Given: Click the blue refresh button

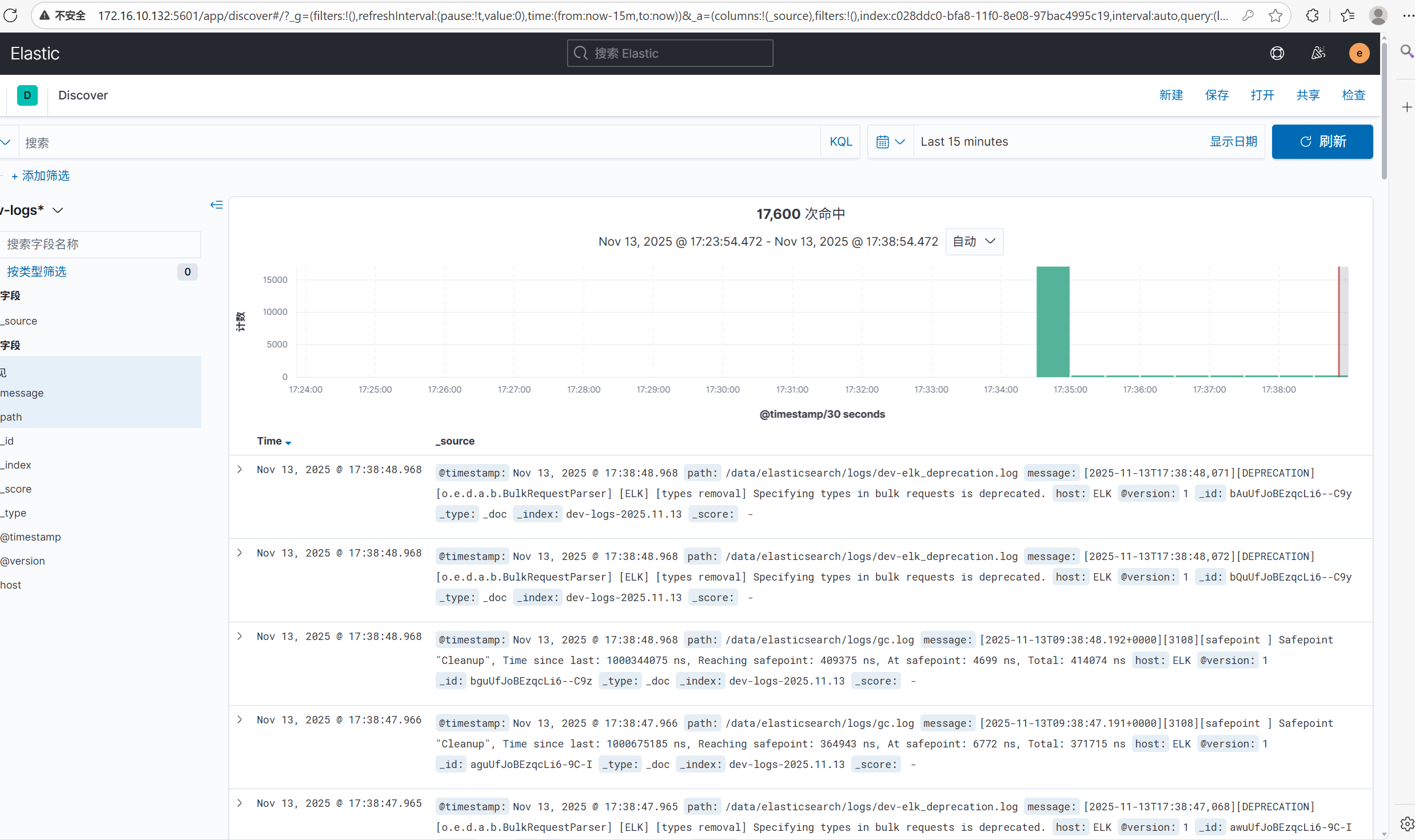Looking at the screenshot, I should 1322,142.
